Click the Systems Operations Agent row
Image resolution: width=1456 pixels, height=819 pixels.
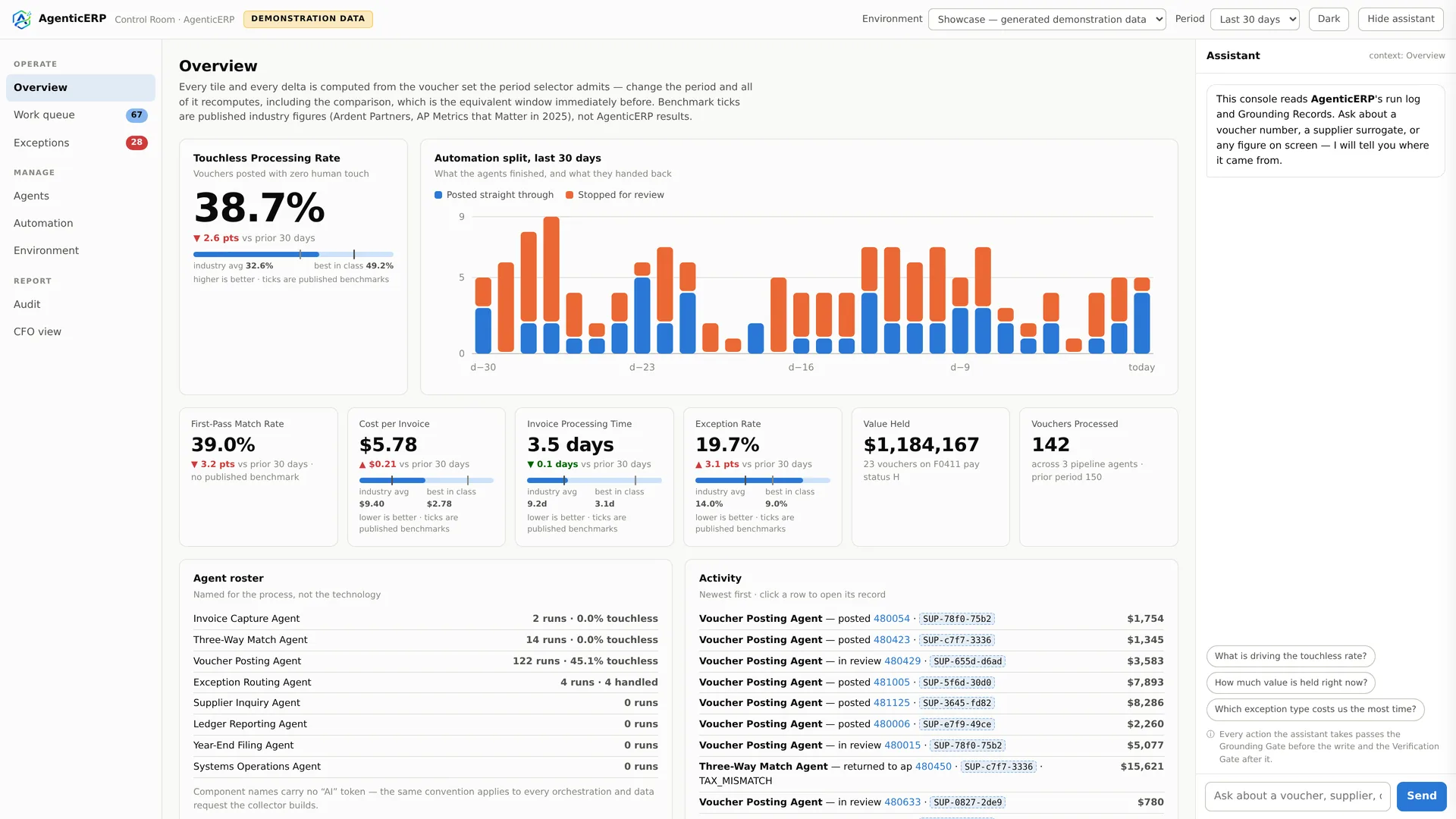(x=425, y=767)
